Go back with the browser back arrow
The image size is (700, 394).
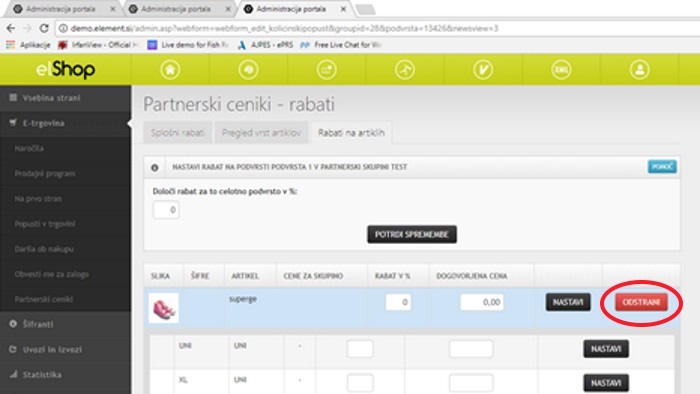(x=11, y=28)
